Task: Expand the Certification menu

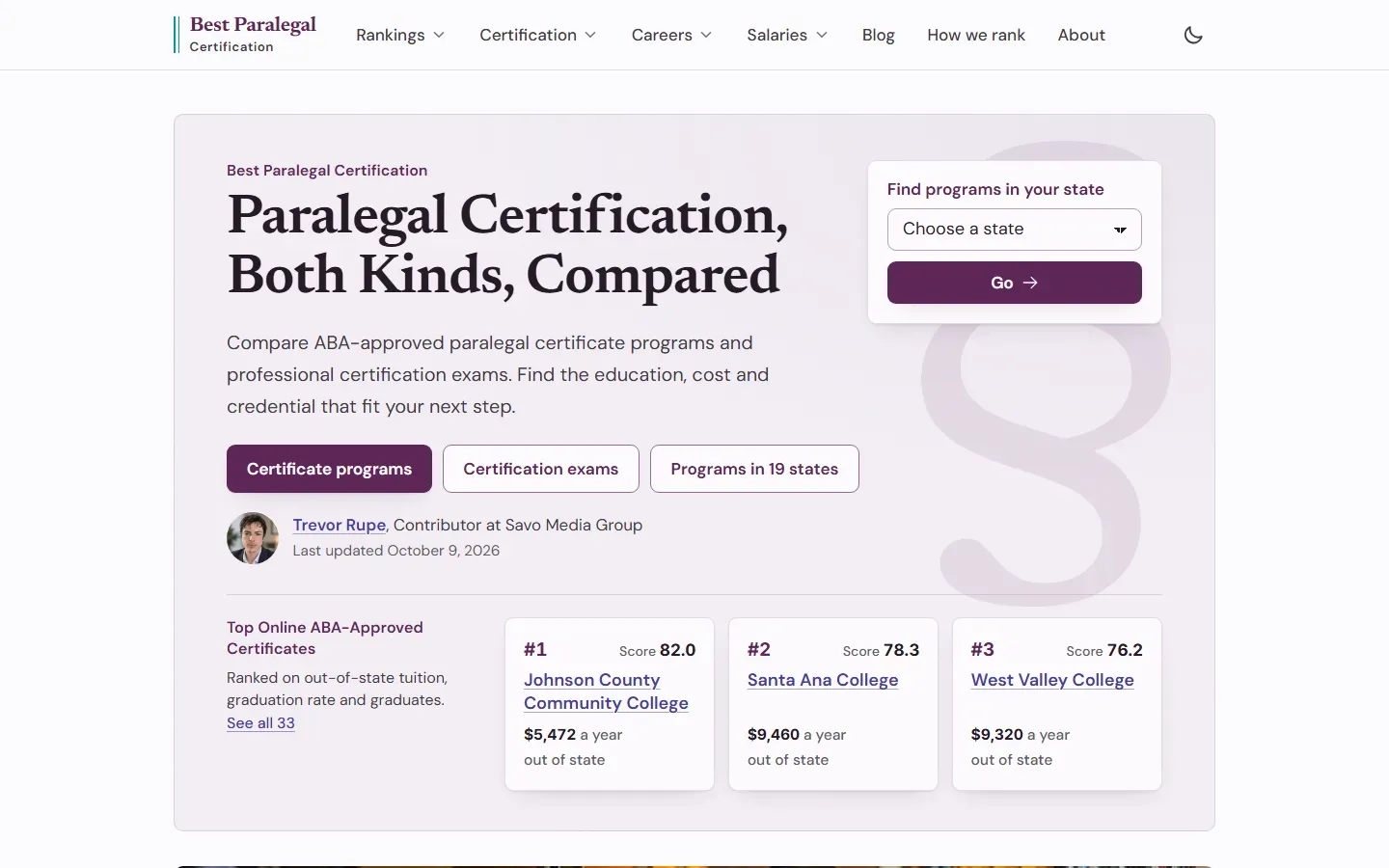Action: [538, 35]
